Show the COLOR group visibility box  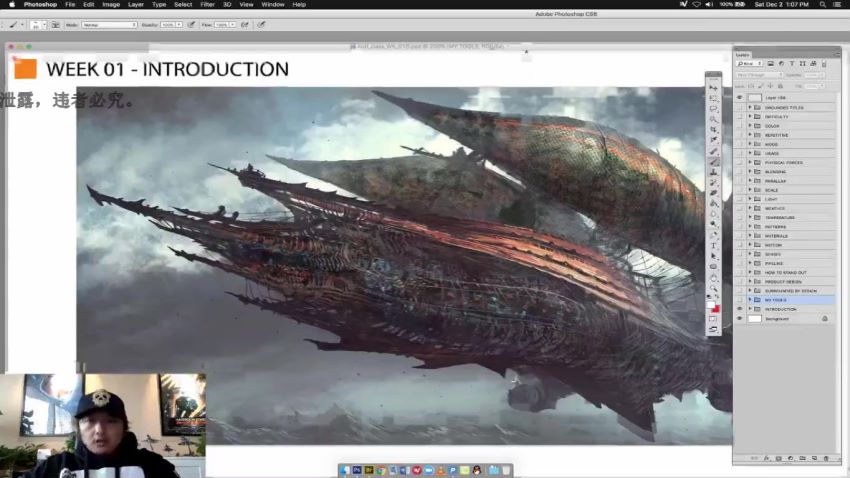point(739,126)
